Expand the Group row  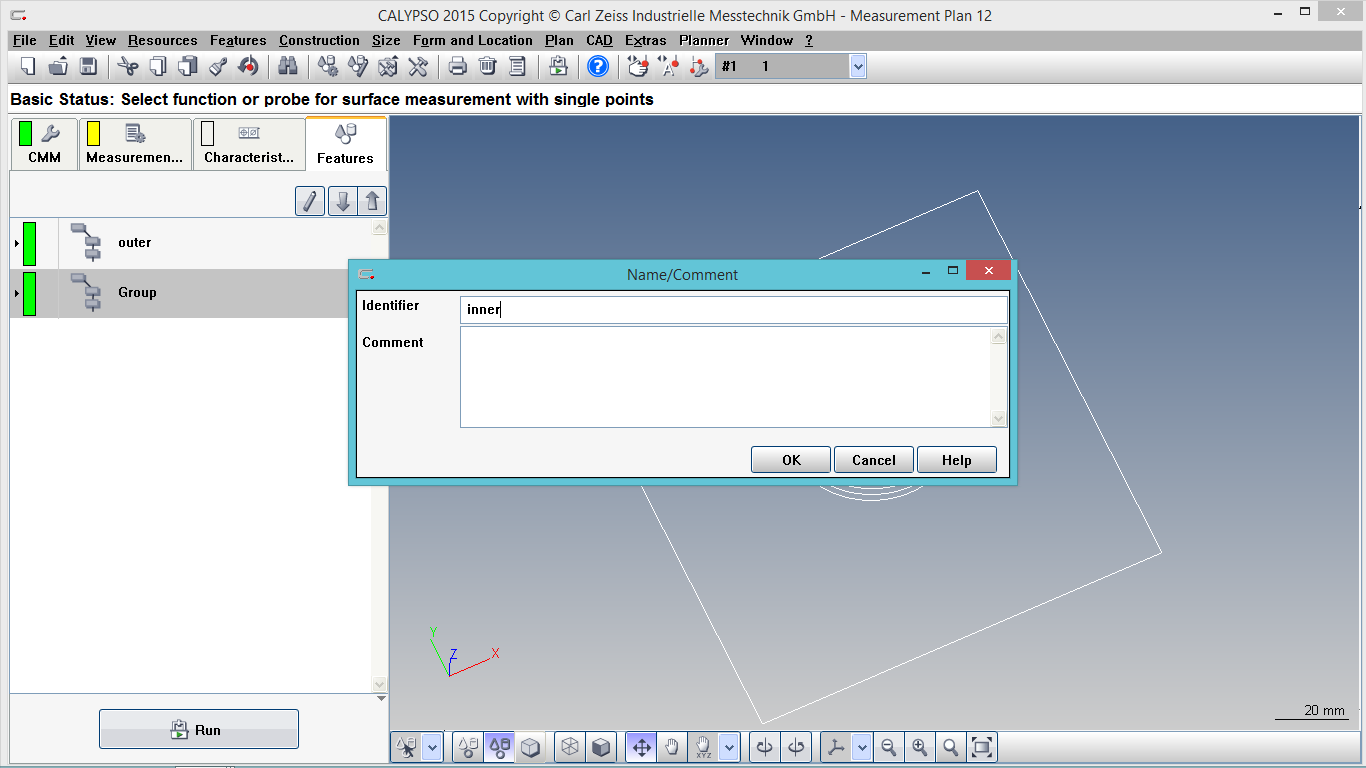coord(16,293)
